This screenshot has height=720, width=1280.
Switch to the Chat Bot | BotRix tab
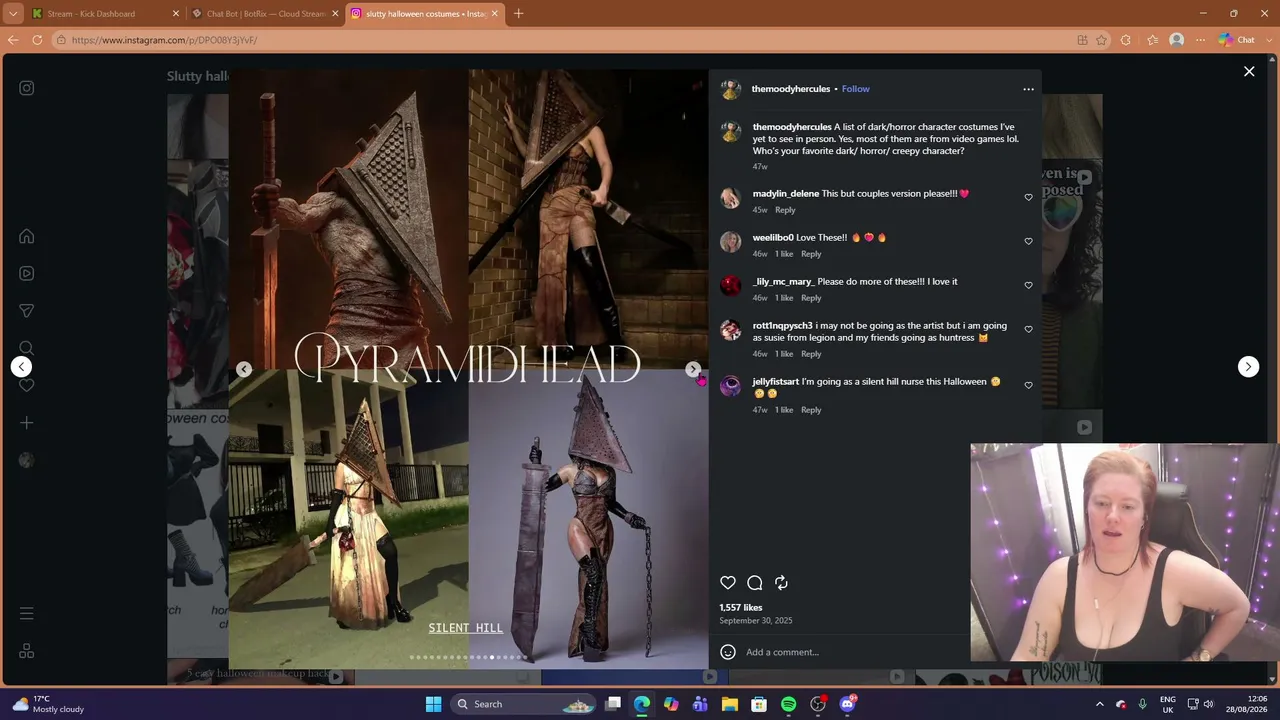click(x=265, y=14)
